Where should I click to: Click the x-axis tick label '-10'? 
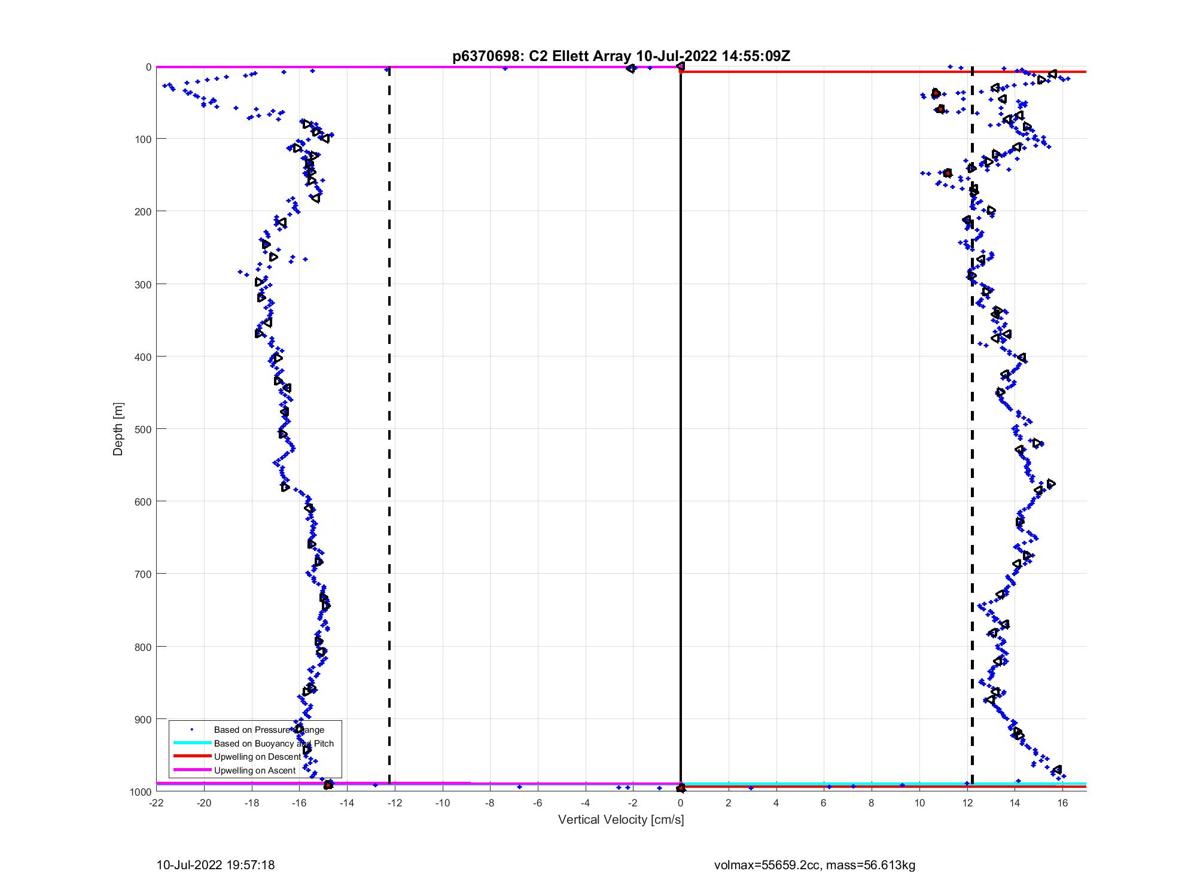point(442,802)
